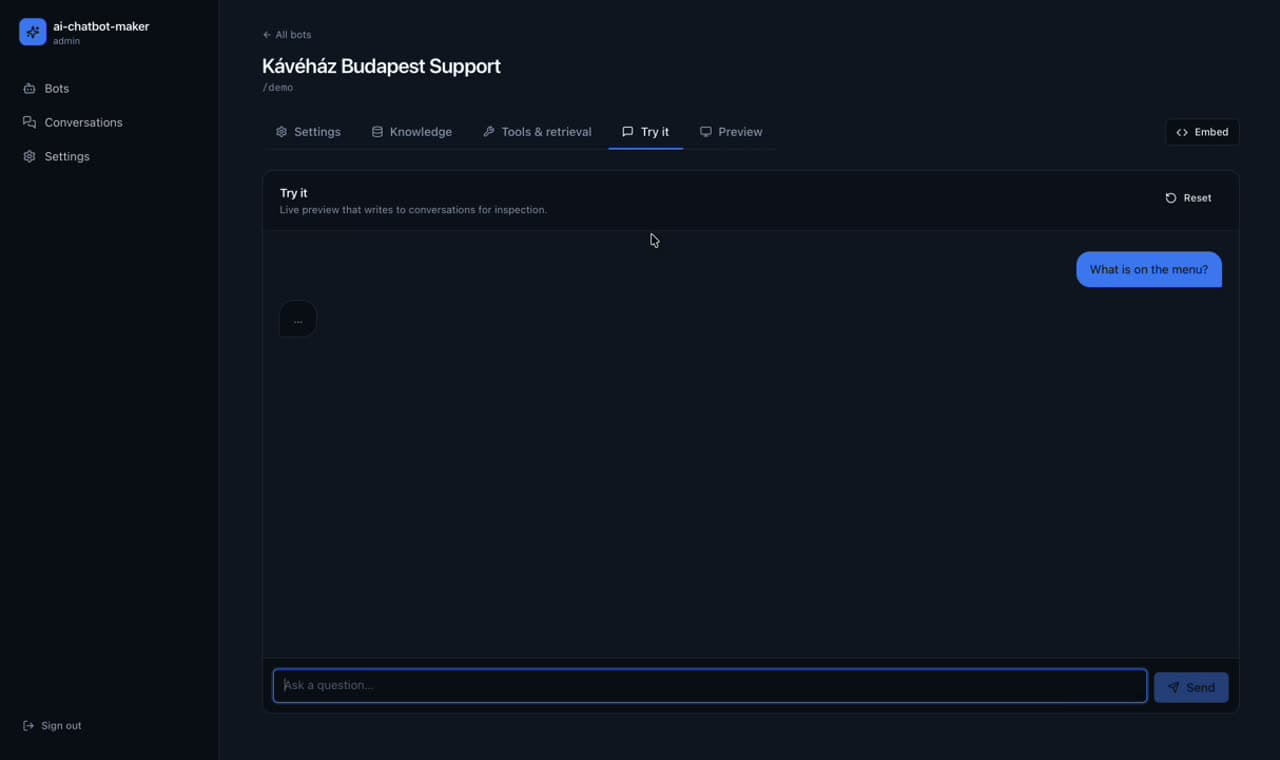This screenshot has height=760, width=1280.
Task: Click the admin label under the app name
Action: point(67,41)
